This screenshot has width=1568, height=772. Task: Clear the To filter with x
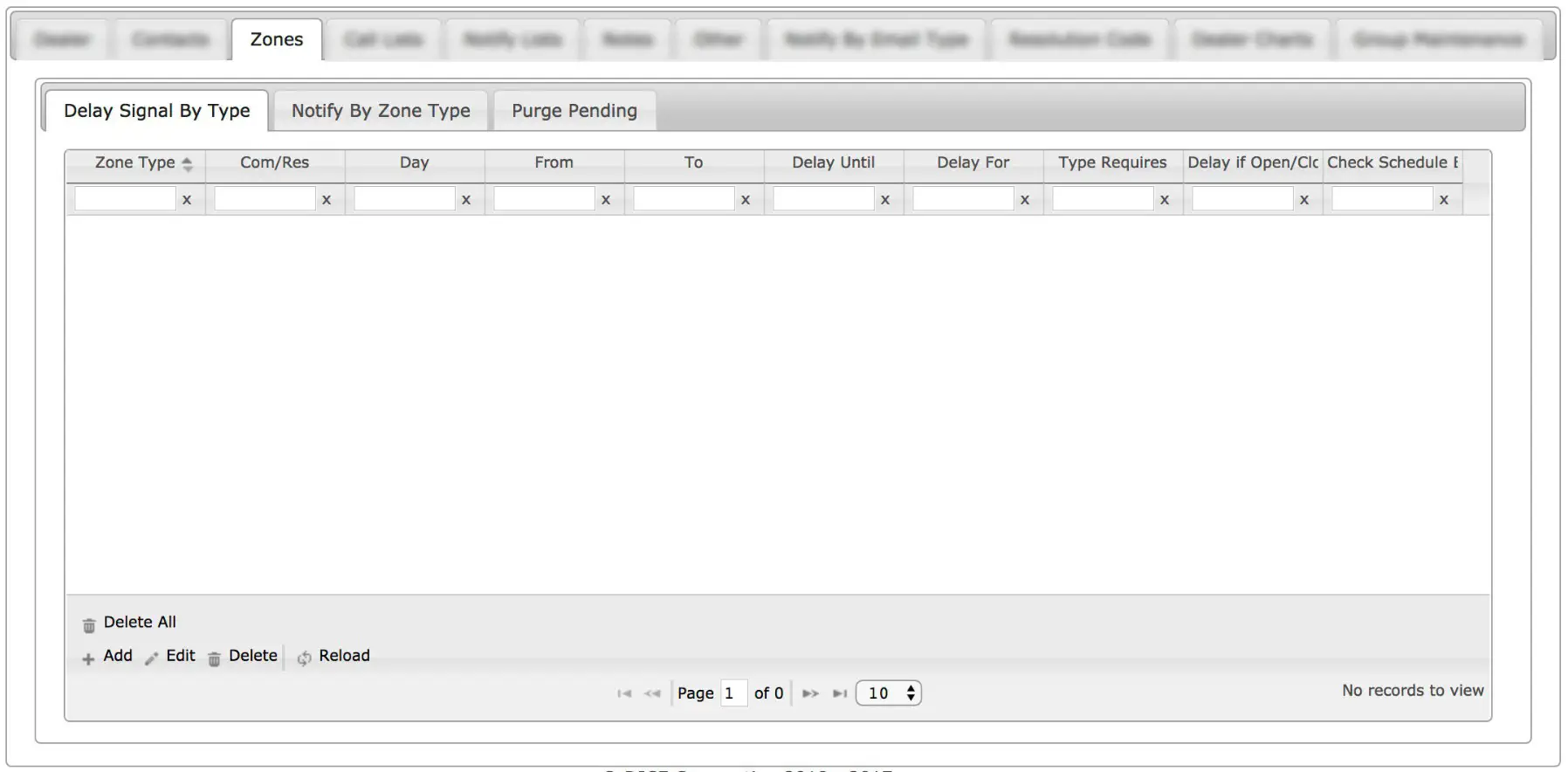click(x=746, y=200)
